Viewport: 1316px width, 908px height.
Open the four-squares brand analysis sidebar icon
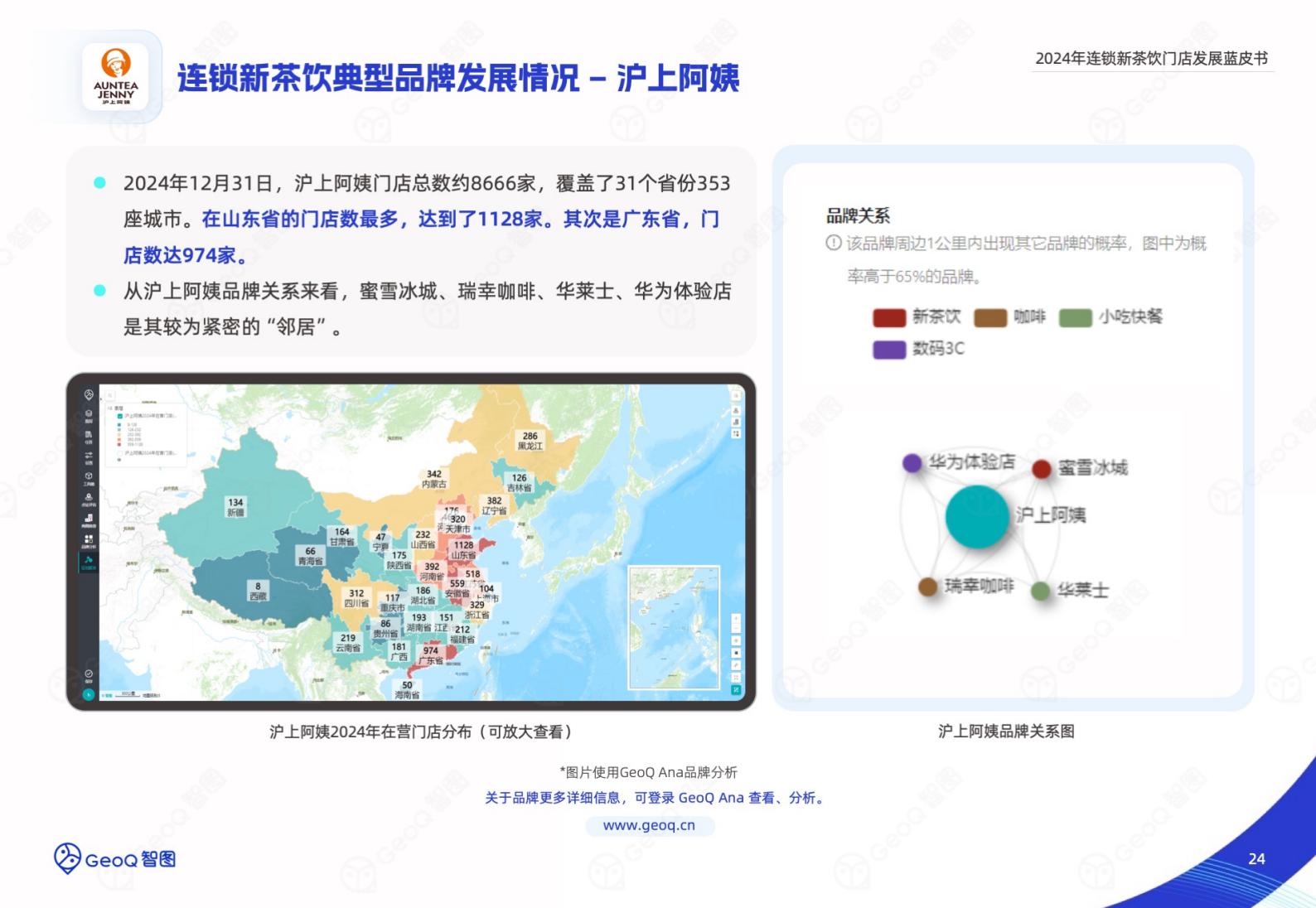[89, 540]
